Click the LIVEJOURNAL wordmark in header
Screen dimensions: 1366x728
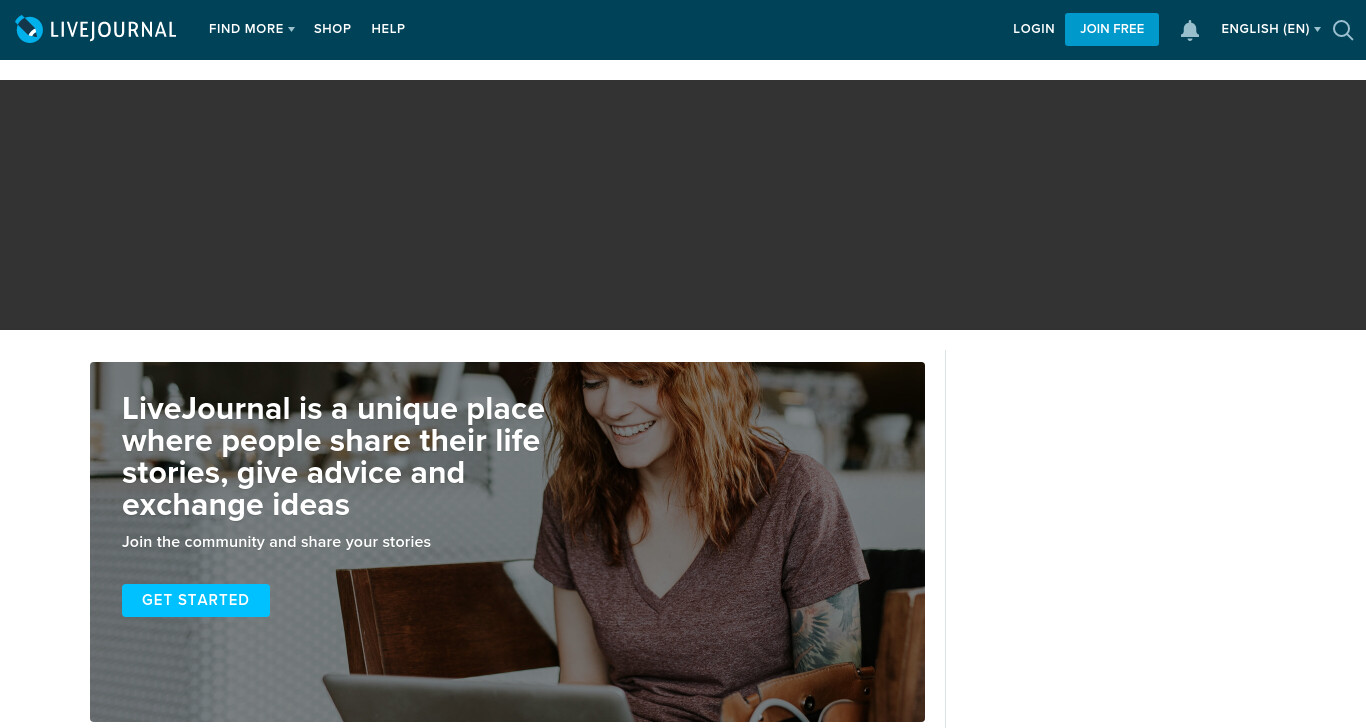point(113,30)
